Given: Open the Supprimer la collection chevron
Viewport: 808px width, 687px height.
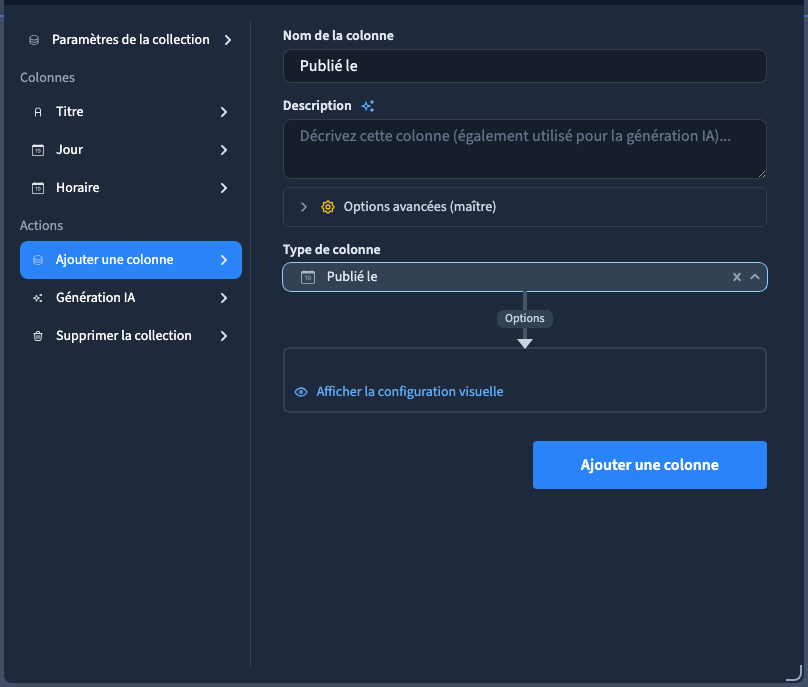Looking at the screenshot, I should [224, 336].
